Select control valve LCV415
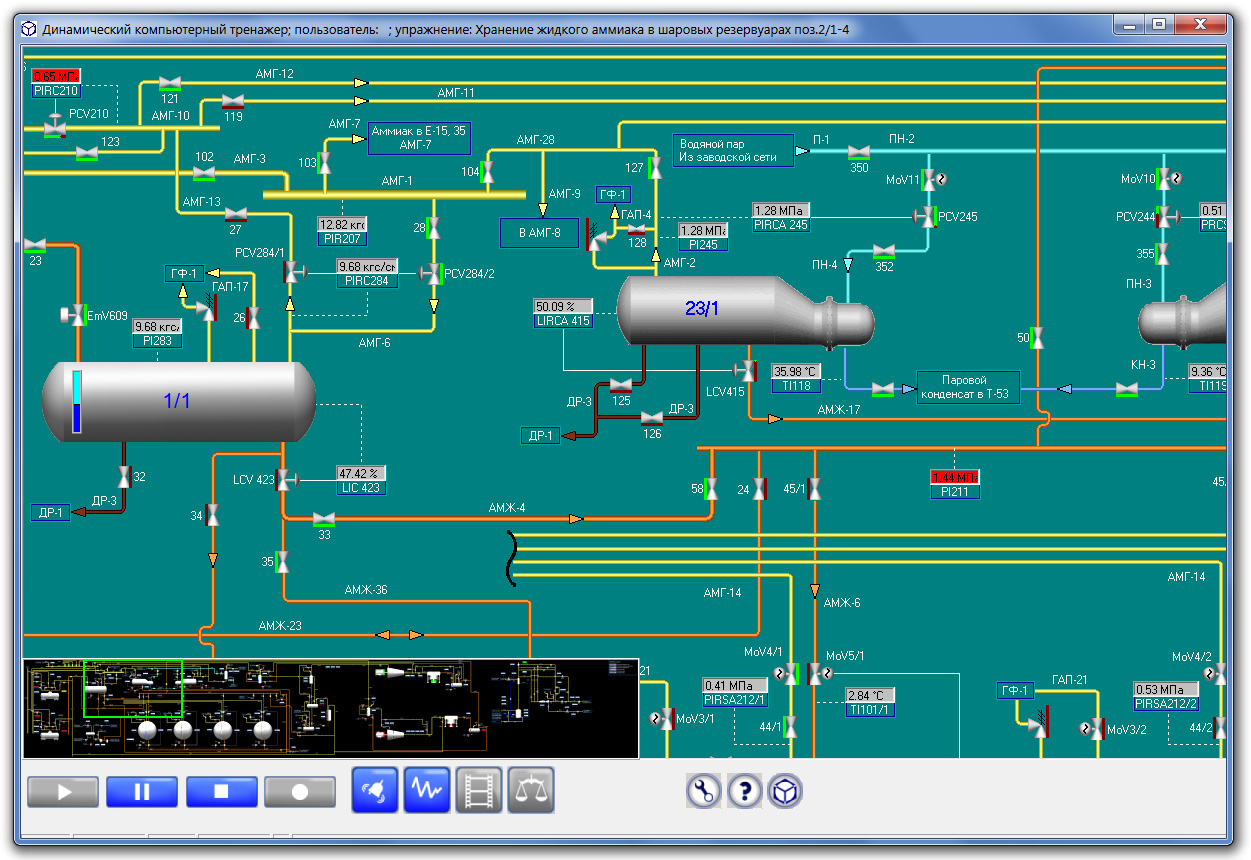1251x860 pixels. tap(745, 372)
